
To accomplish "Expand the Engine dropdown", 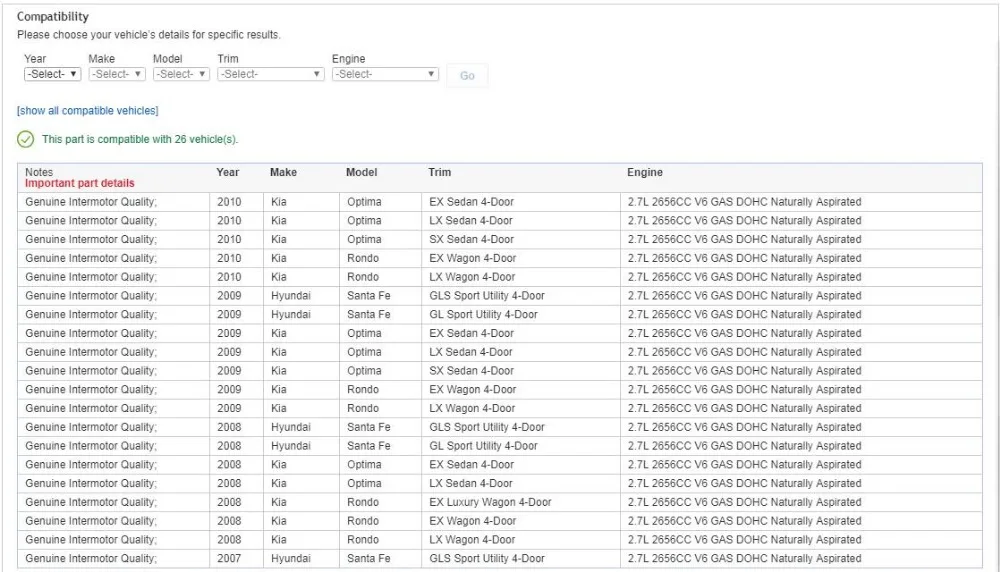I will [x=385, y=74].
